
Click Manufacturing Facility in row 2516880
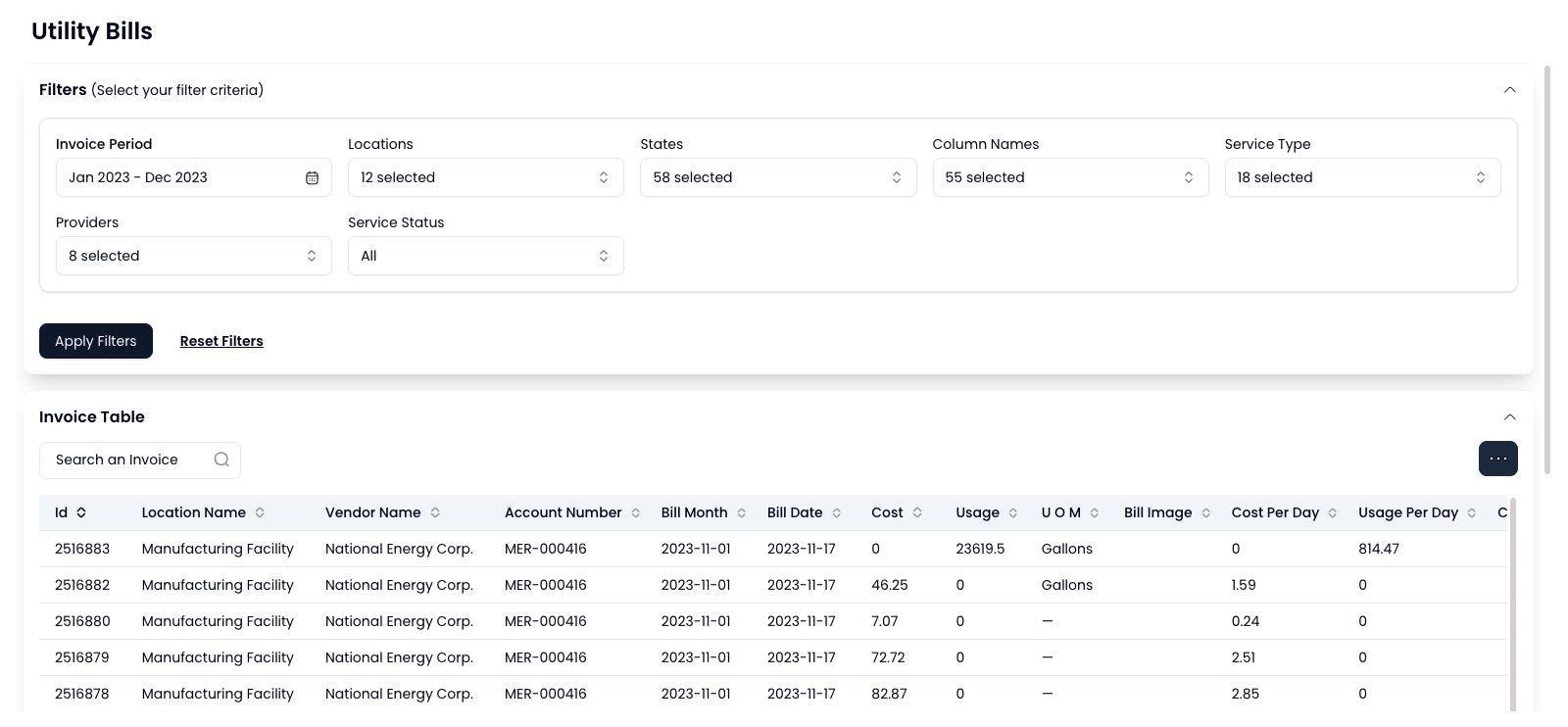(x=218, y=621)
